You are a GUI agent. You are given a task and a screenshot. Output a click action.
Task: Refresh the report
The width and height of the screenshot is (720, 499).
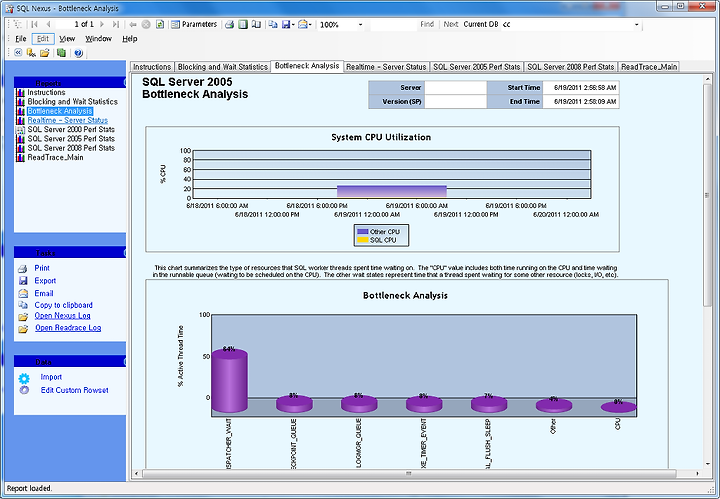click(x=159, y=24)
